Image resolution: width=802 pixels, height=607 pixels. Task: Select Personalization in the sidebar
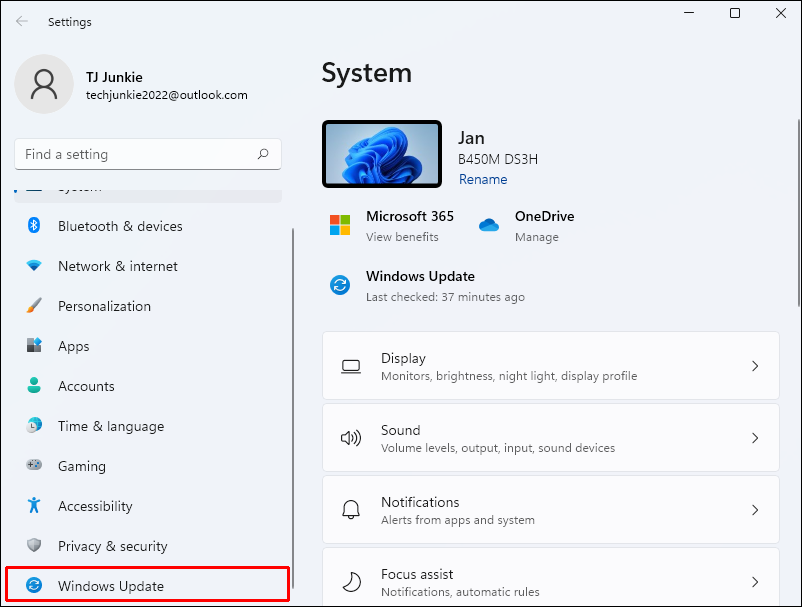coord(148,306)
